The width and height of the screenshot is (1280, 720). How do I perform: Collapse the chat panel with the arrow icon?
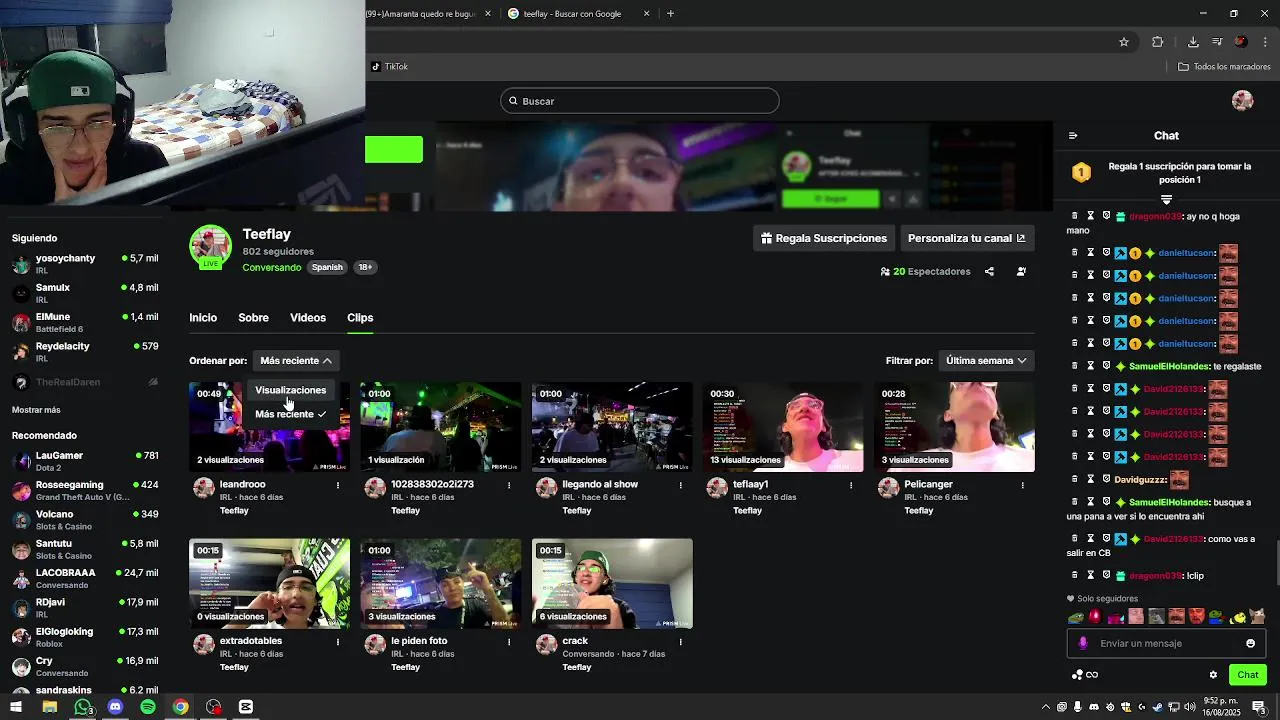(1073, 135)
